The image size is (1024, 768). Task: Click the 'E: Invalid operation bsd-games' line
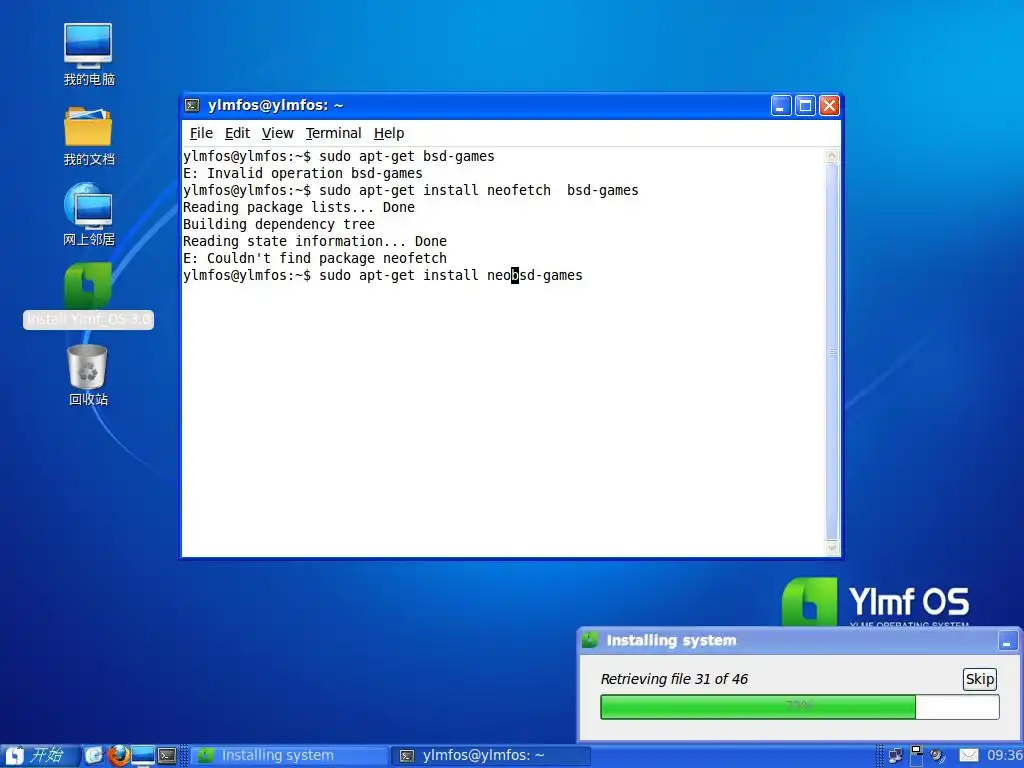(302, 173)
